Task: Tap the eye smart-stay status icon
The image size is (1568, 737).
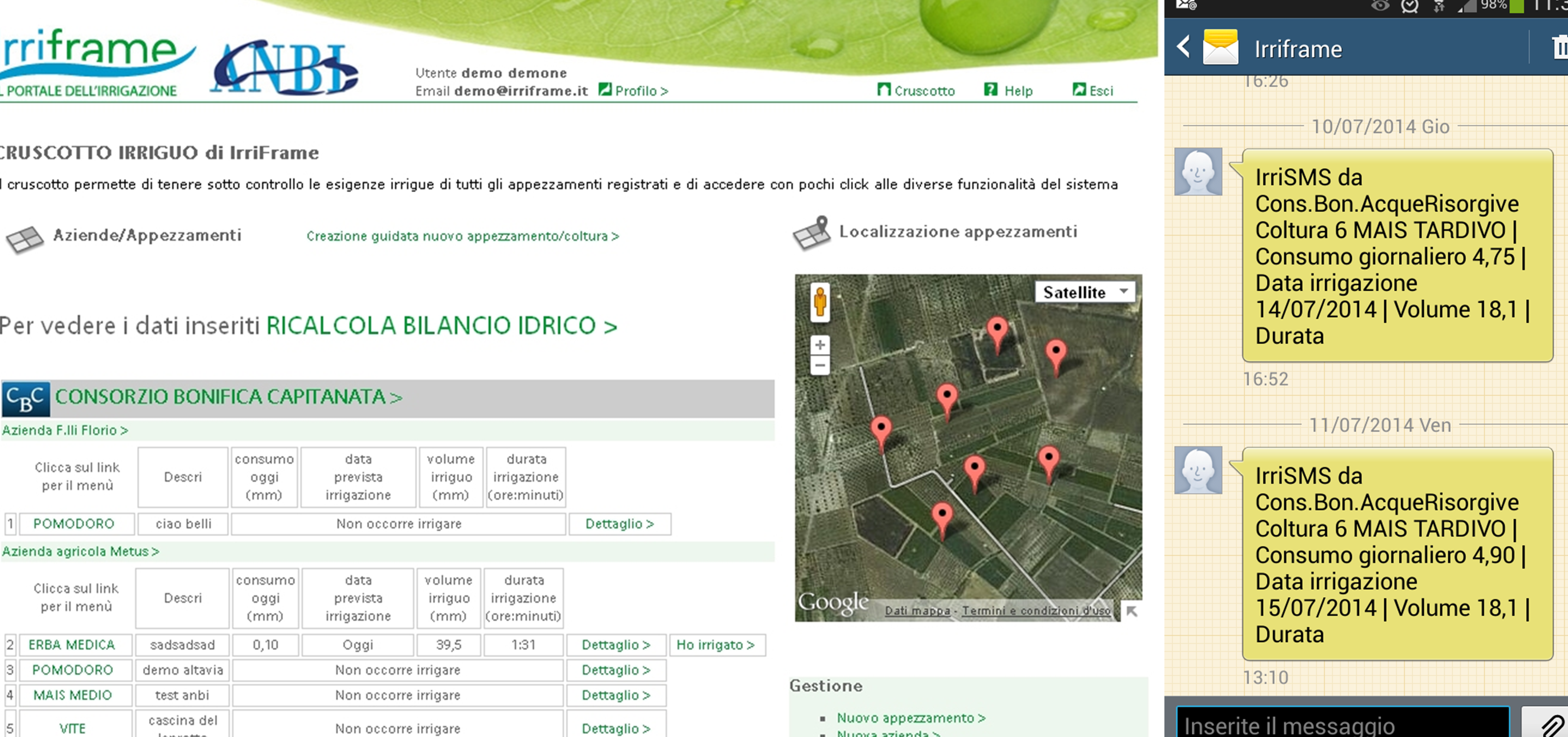Action: click(x=1381, y=6)
